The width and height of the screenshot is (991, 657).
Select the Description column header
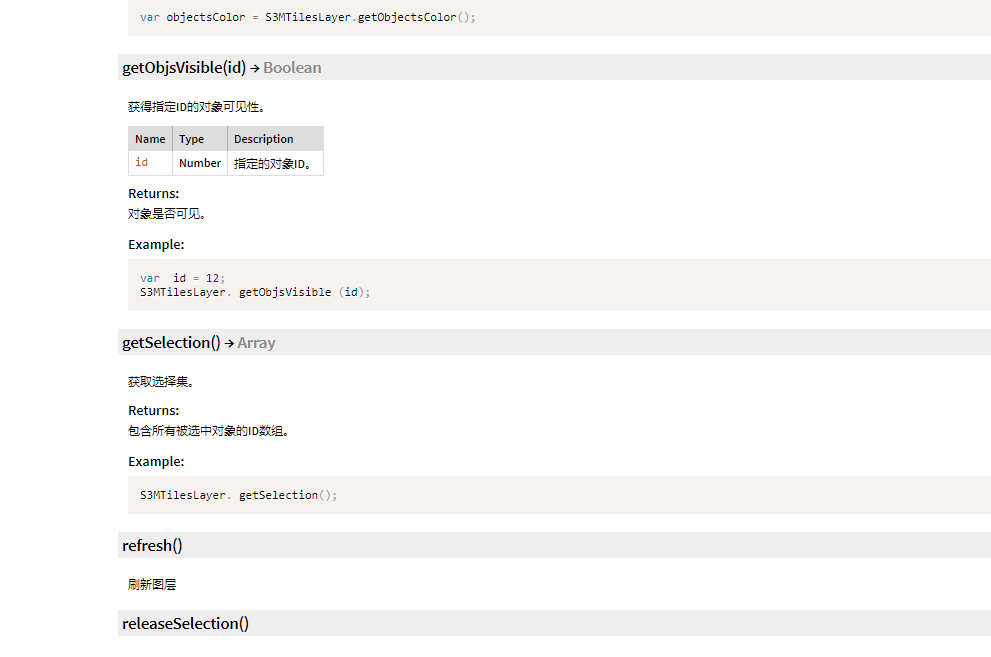point(276,139)
